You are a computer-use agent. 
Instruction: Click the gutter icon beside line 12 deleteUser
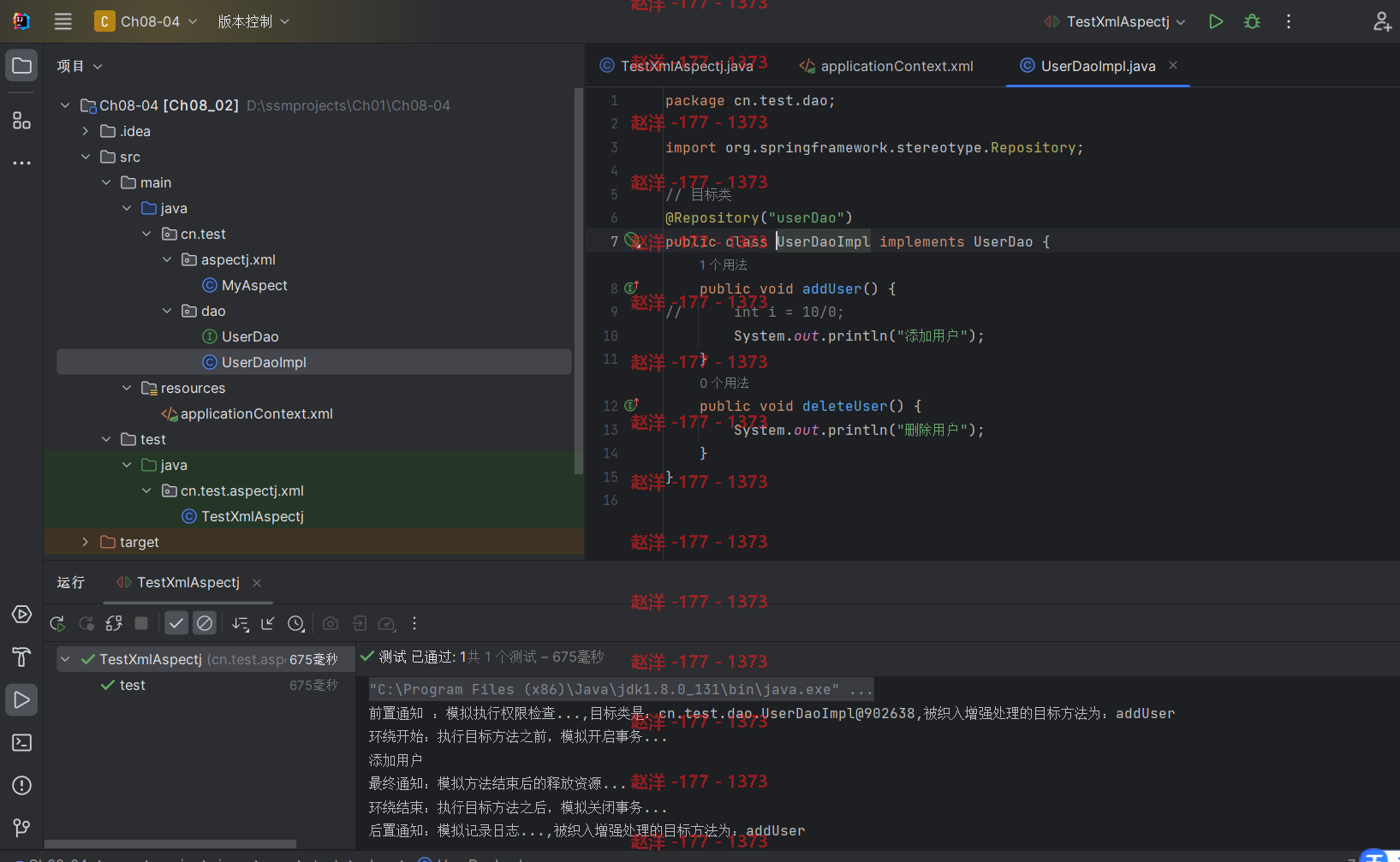coord(631,405)
